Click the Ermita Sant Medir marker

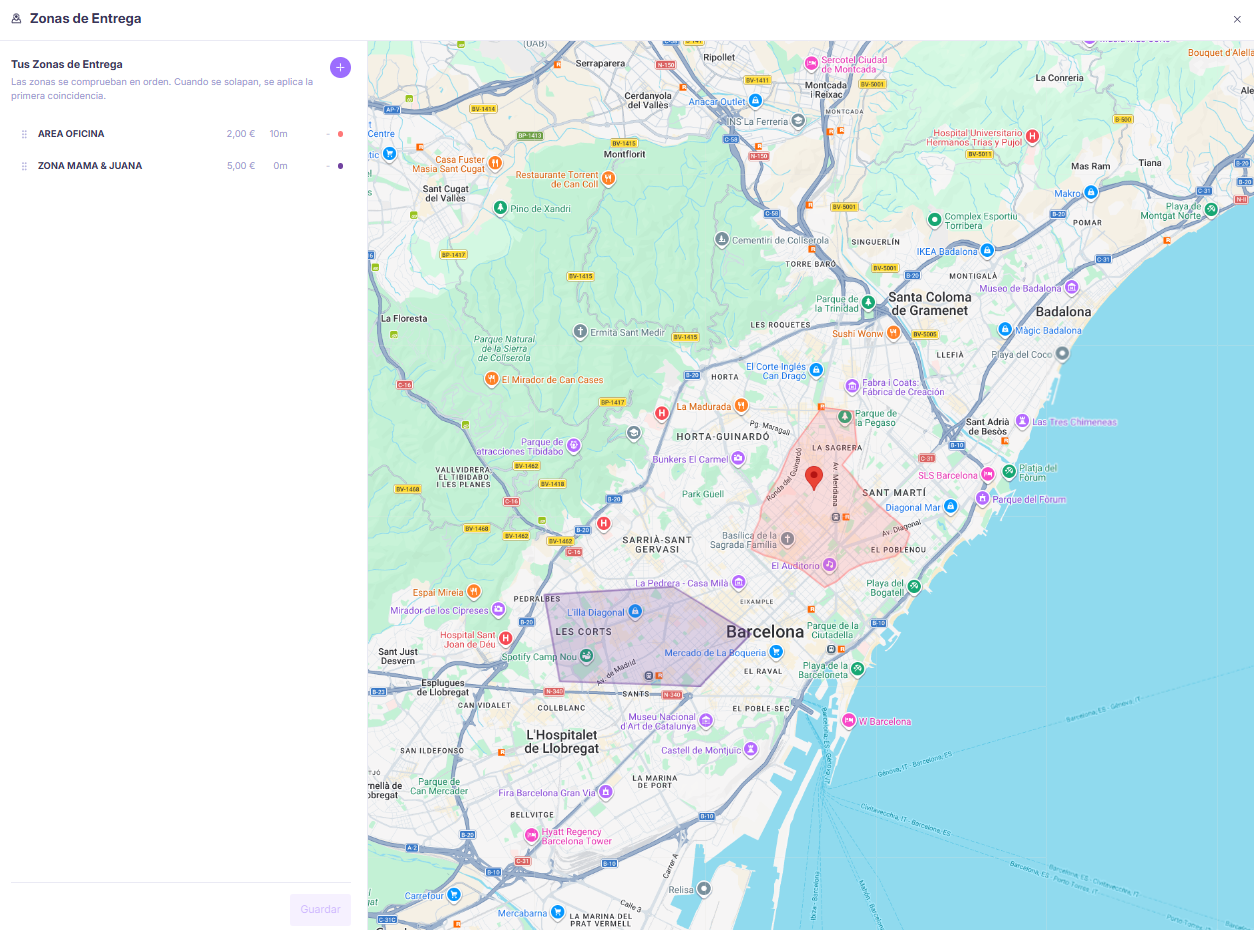point(579,332)
